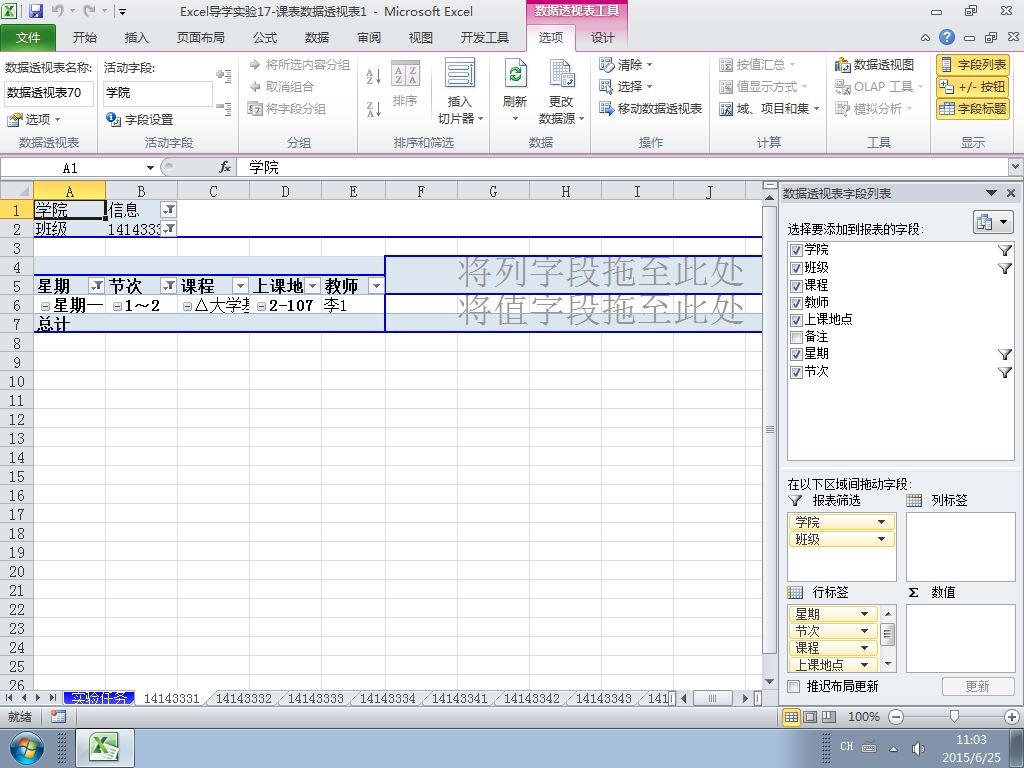Open the 学院 filter dropdown in cell B1
The image size is (1024, 768).
point(168,210)
